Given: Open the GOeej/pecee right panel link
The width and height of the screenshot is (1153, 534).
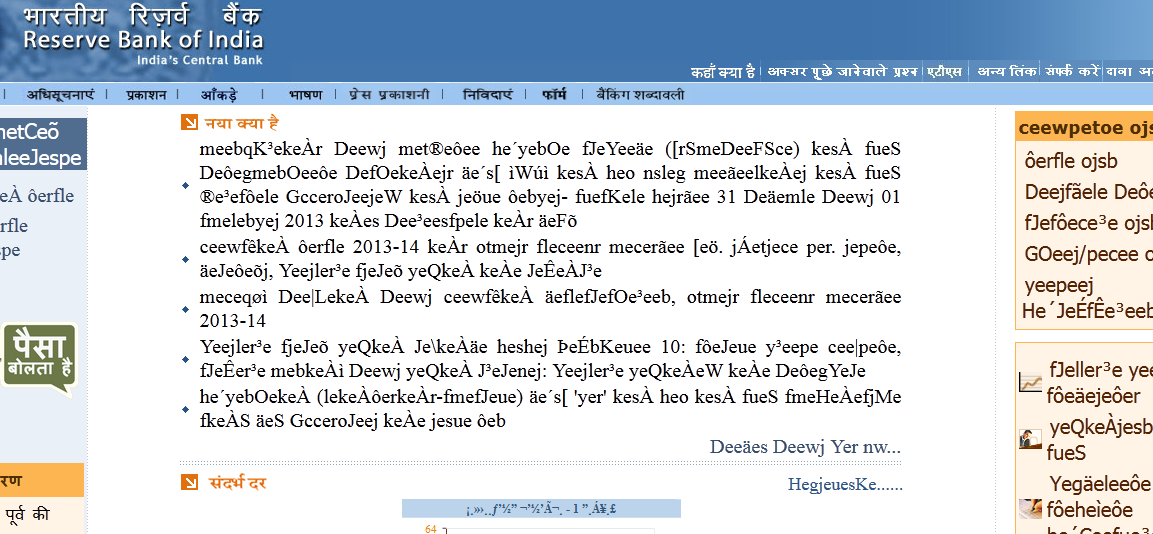Looking at the screenshot, I should (1088, 254).
